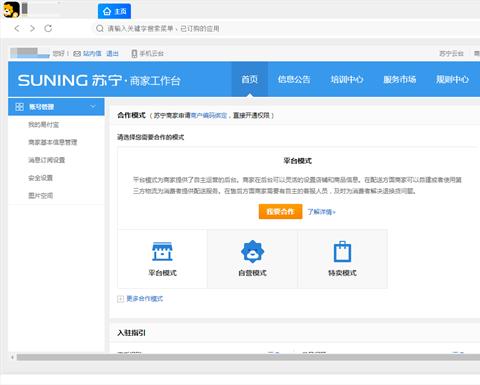The height and width of the screenshot is (385, 480).
Task: Open 我的易付宝 in sidebar
Action: (43, 125)
